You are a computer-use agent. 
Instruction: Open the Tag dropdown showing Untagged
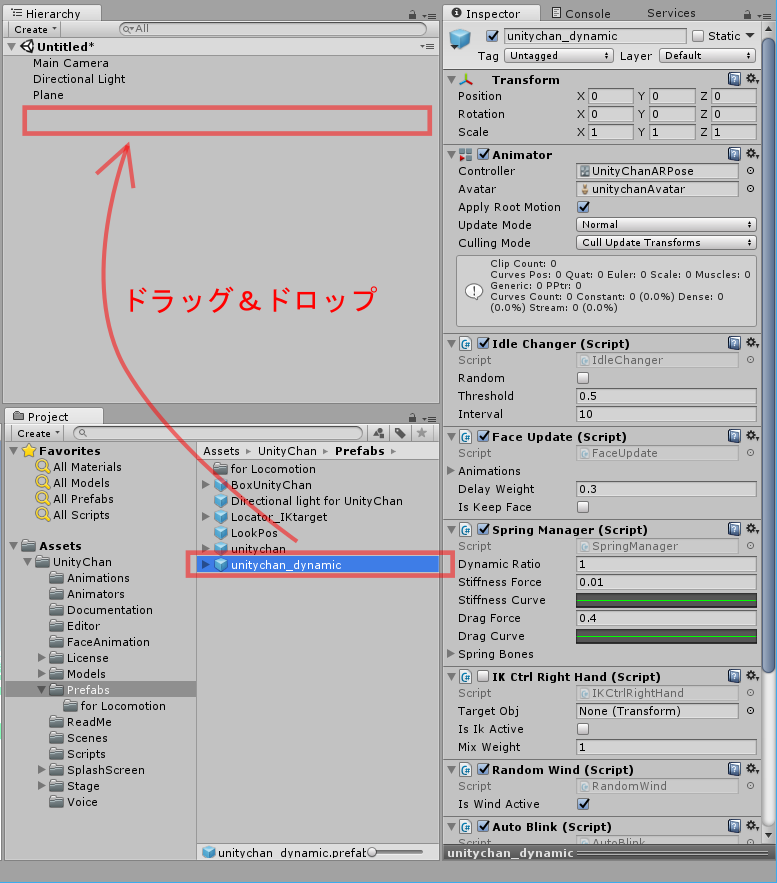pyautogui.click(x=558, y=55)
